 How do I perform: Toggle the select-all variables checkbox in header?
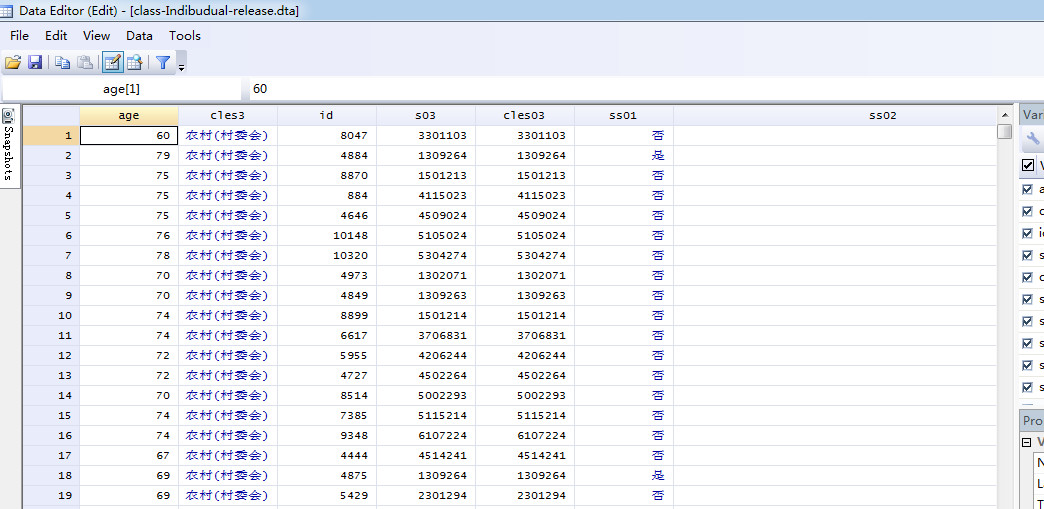[1028, 165]
